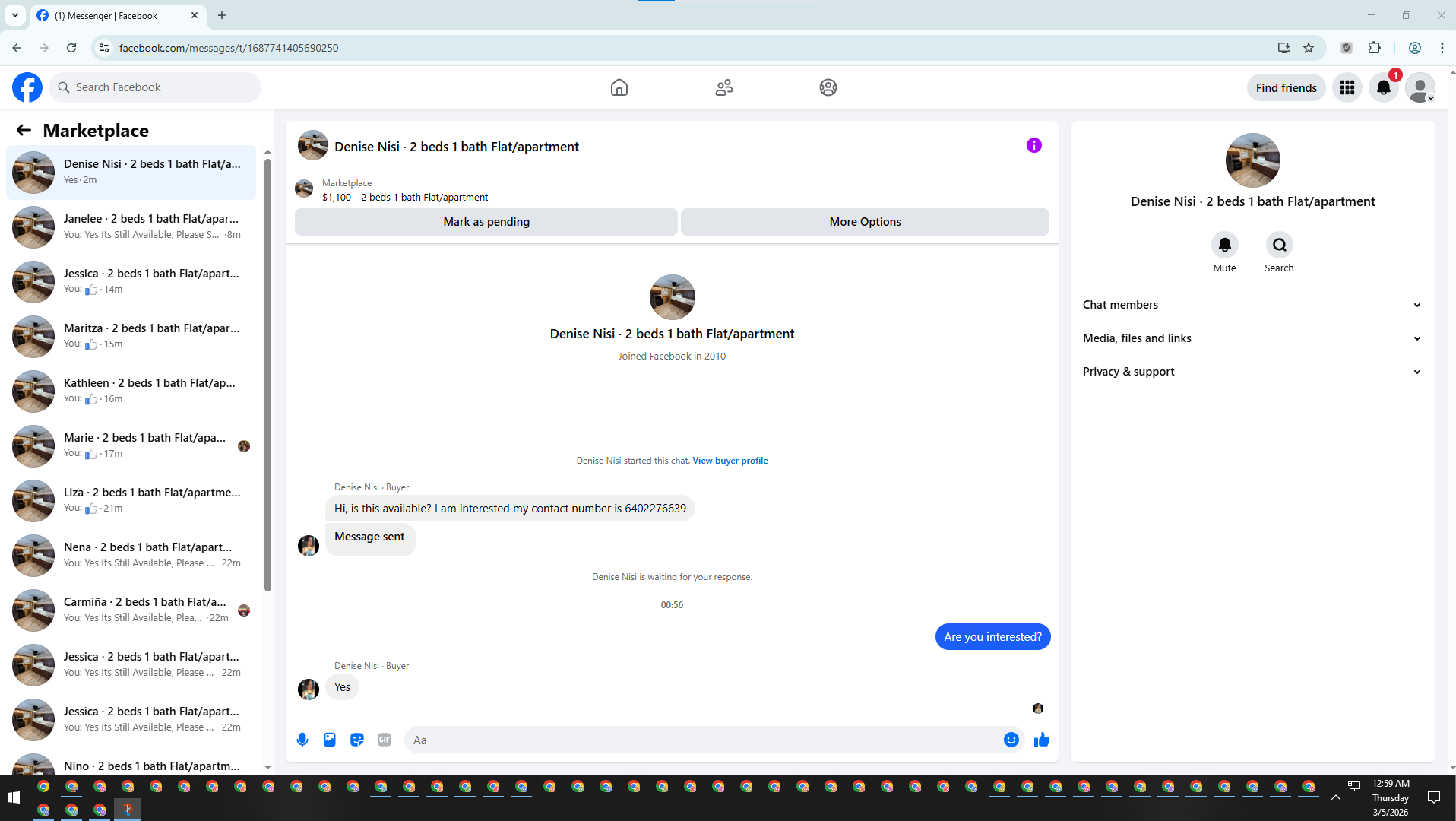Open the Marketplace listing $1,100 link
Screen dimensions: 1456x821
(x=405, y=198)
